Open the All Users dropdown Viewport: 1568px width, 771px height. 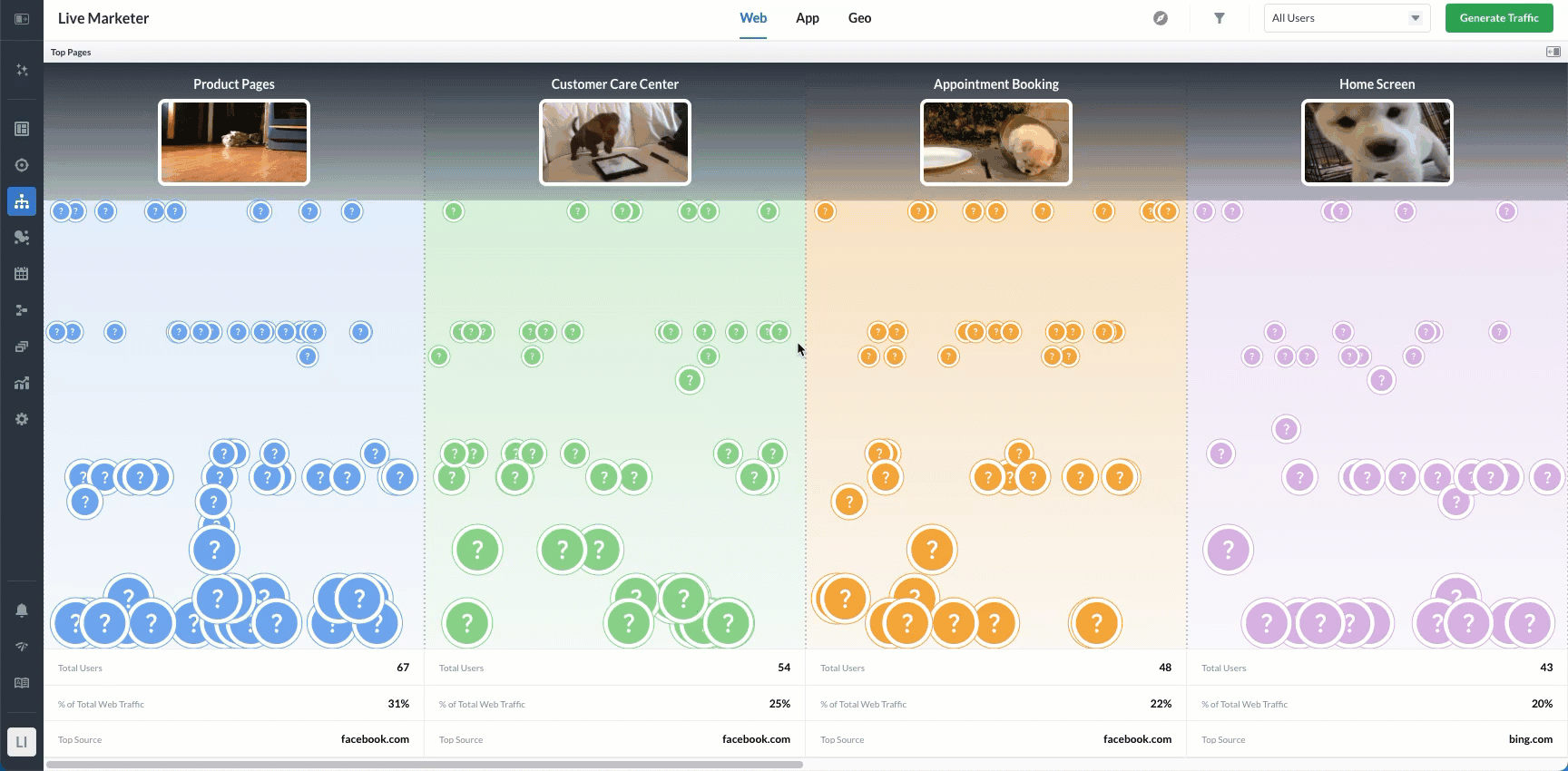1338,18
